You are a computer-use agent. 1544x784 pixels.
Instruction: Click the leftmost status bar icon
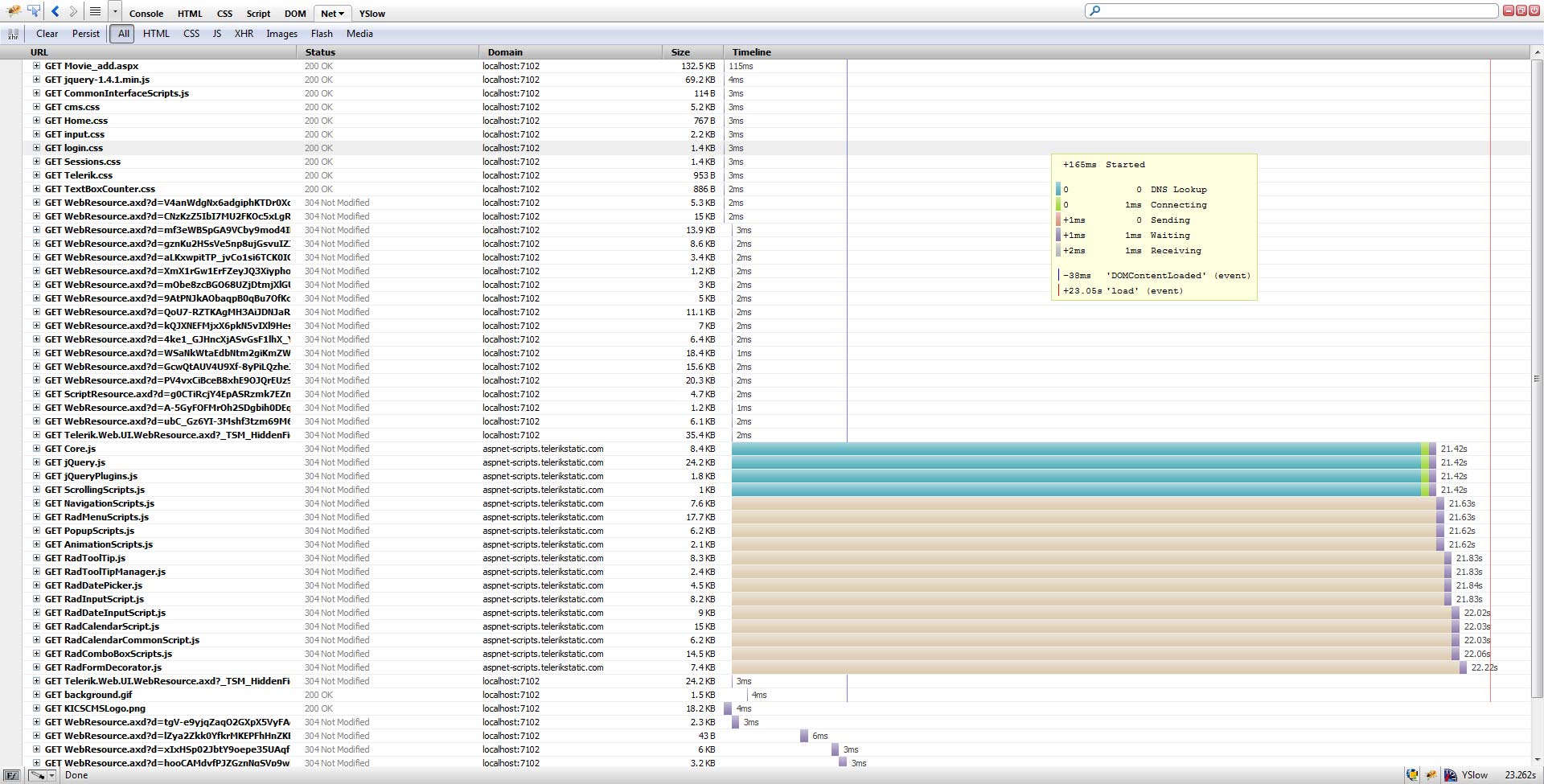[12, 776]
